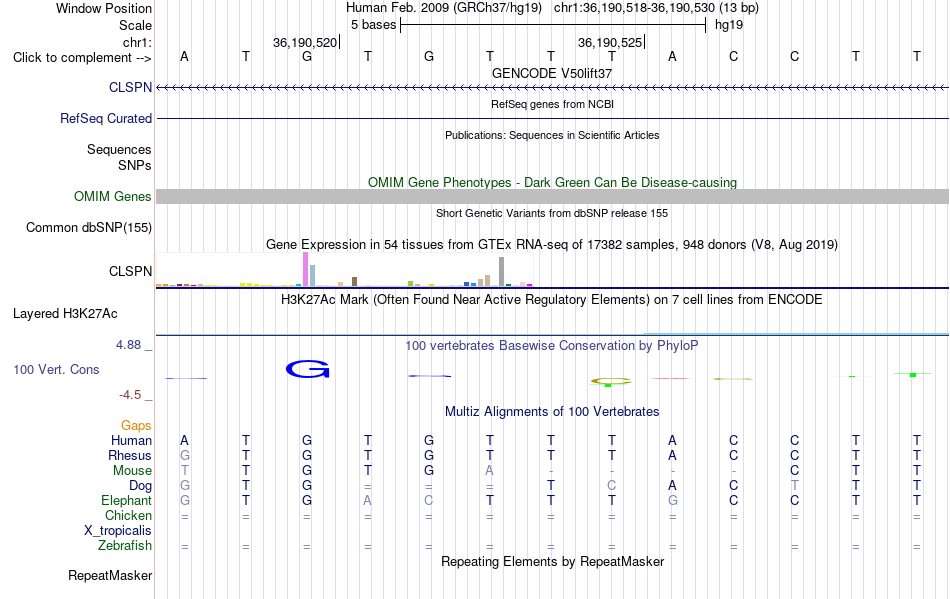Click the first base A in sequence row
The width and height of the screenshot is (950, 599).
(x=185, y=57)
